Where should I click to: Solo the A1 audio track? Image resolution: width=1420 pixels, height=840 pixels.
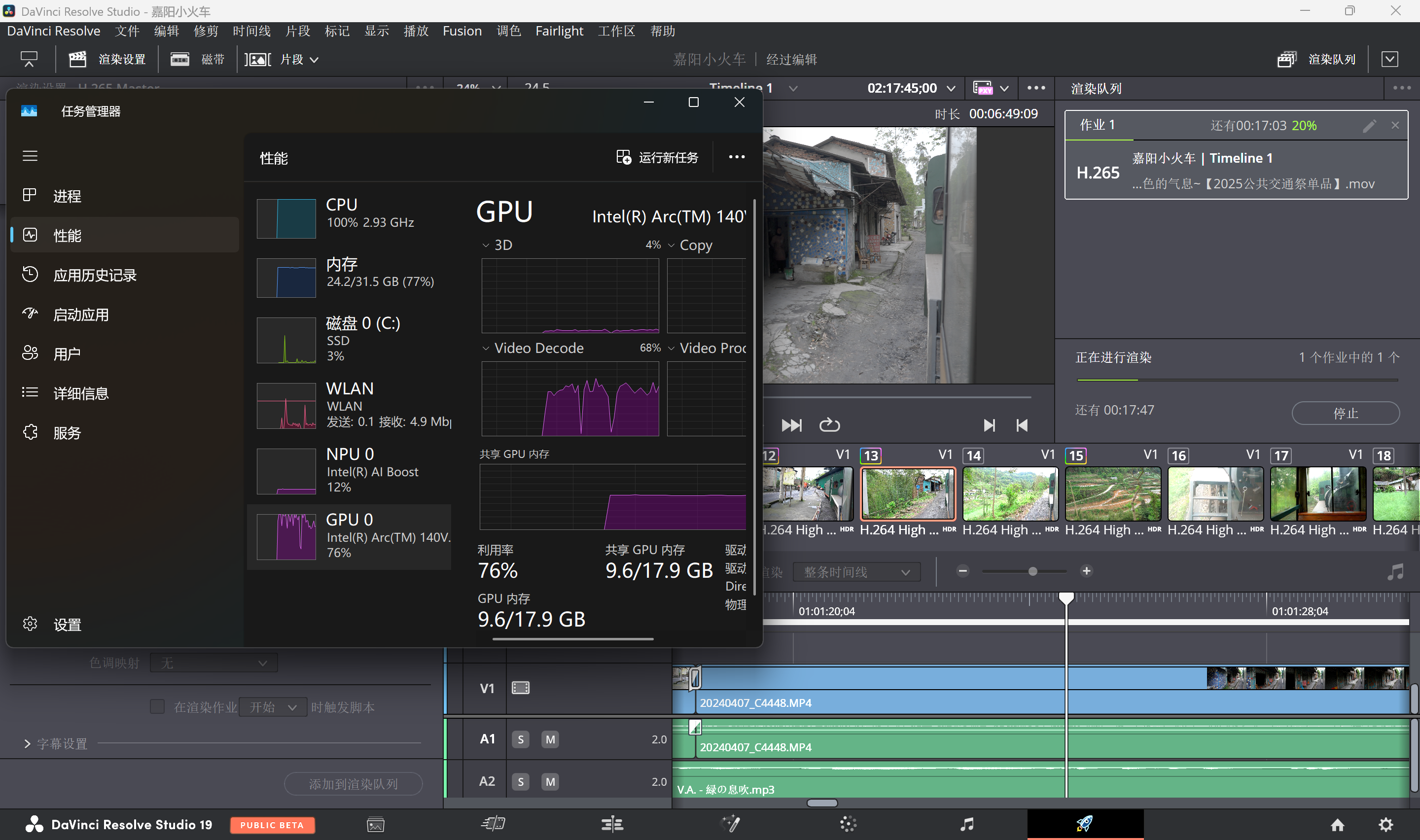[x=521, y=739]
